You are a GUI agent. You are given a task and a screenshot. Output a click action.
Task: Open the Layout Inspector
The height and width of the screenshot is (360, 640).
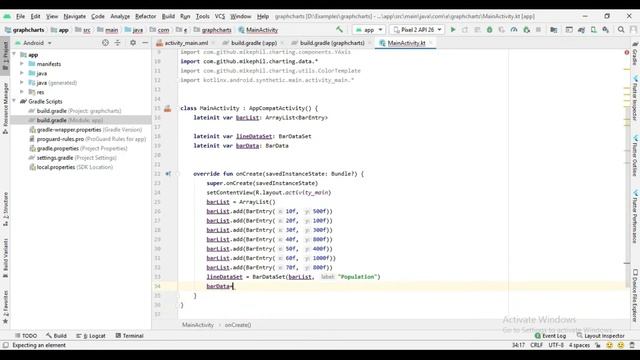(x=600, y=336)
